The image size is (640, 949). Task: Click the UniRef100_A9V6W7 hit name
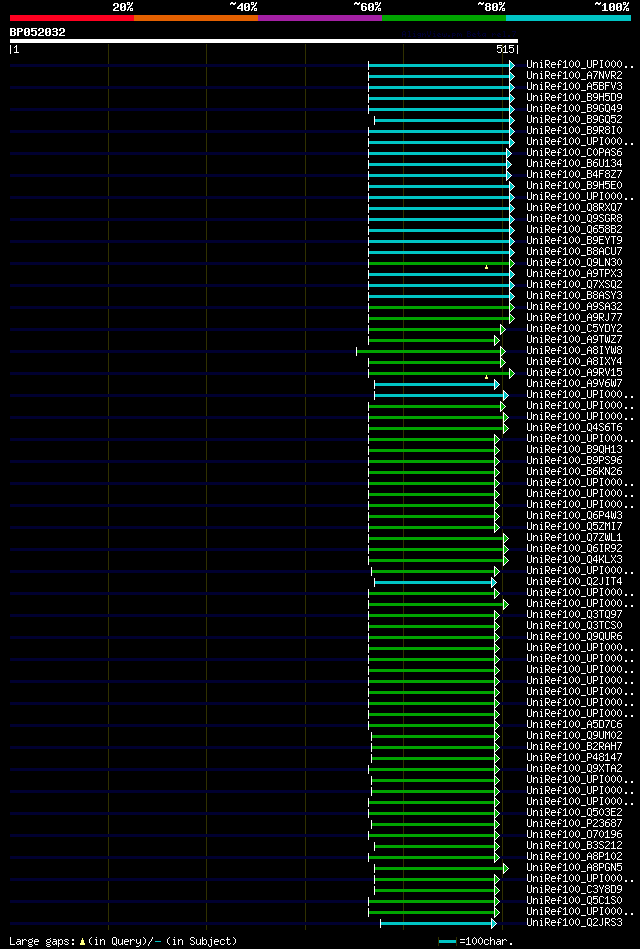574,384
